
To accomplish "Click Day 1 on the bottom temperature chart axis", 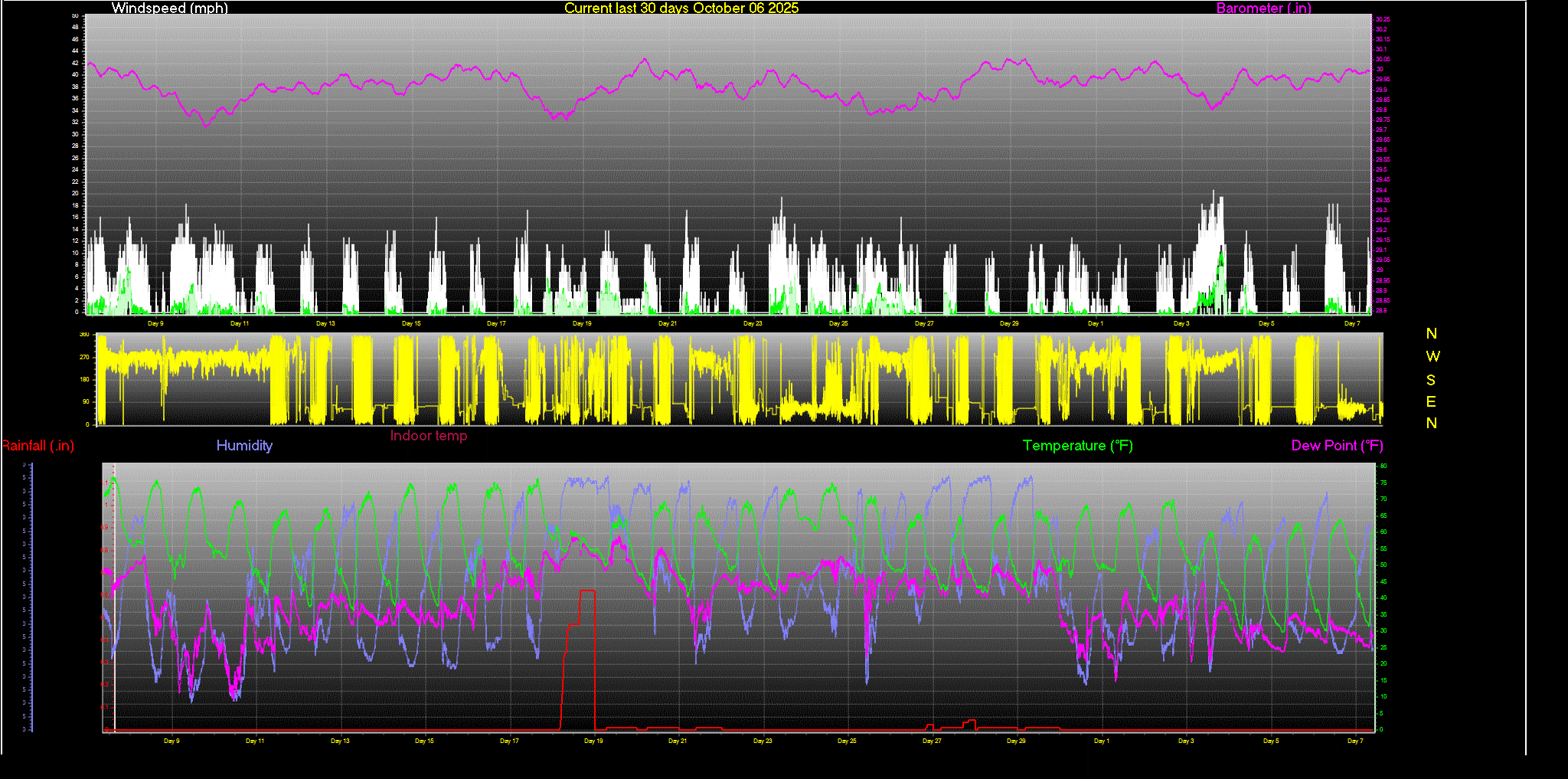I will 1101,741.
